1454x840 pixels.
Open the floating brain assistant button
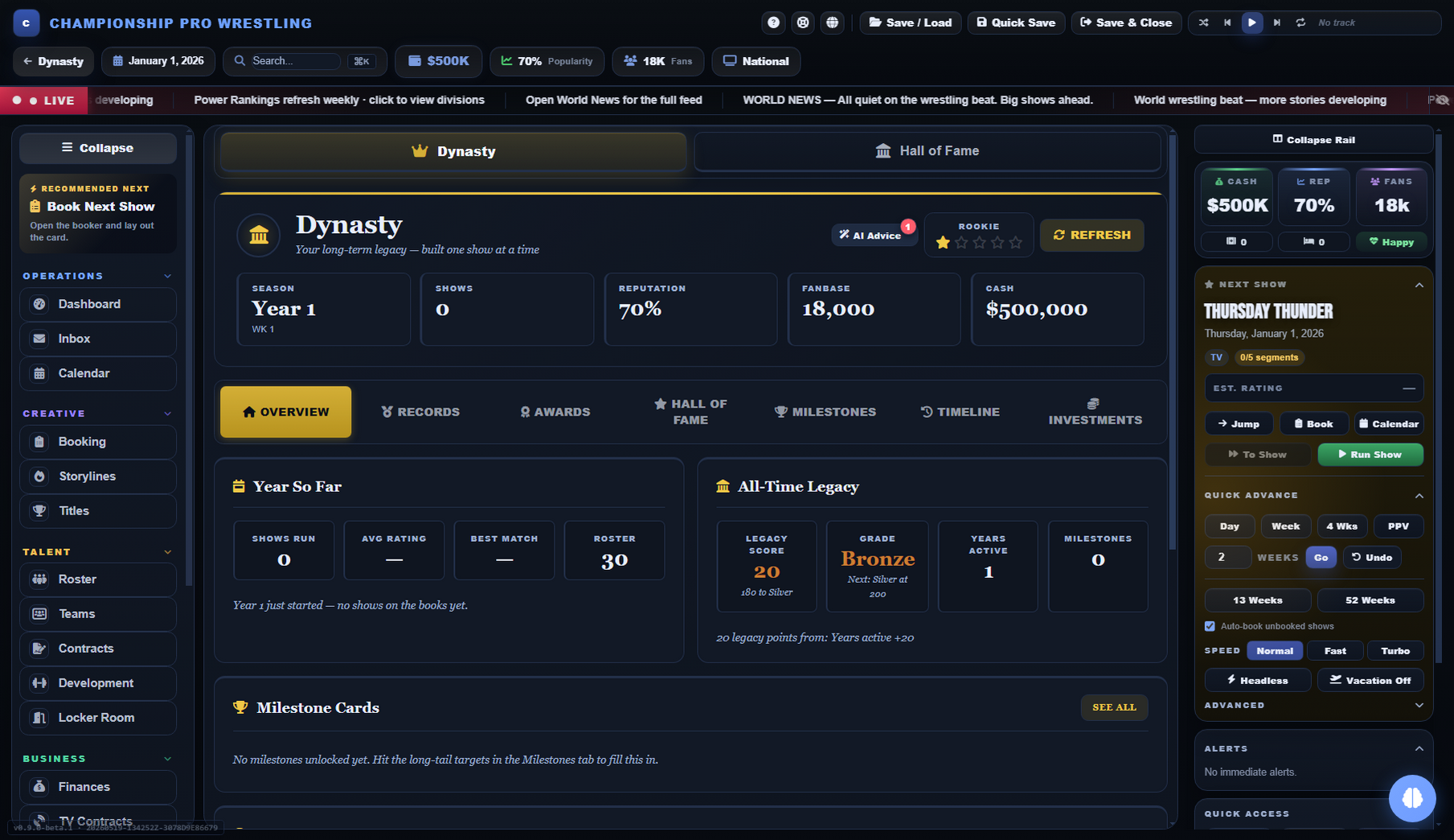pos(1411,797)
